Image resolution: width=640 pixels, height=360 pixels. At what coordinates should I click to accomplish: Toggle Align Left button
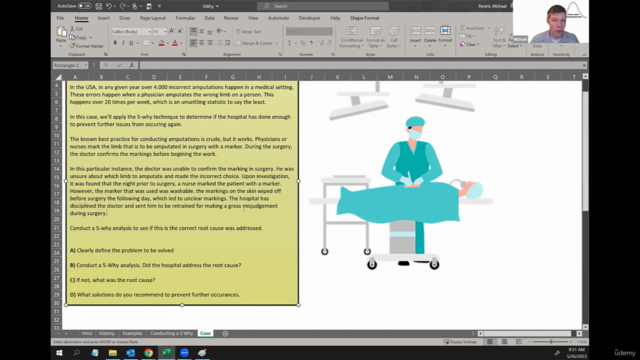pos(193,43)
